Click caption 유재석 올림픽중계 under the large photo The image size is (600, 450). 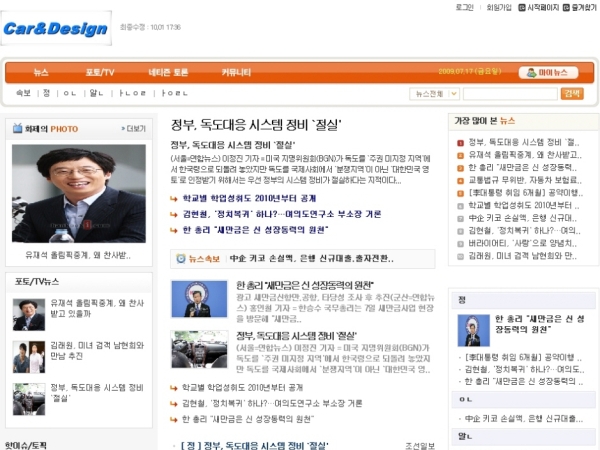click(78, 255)
